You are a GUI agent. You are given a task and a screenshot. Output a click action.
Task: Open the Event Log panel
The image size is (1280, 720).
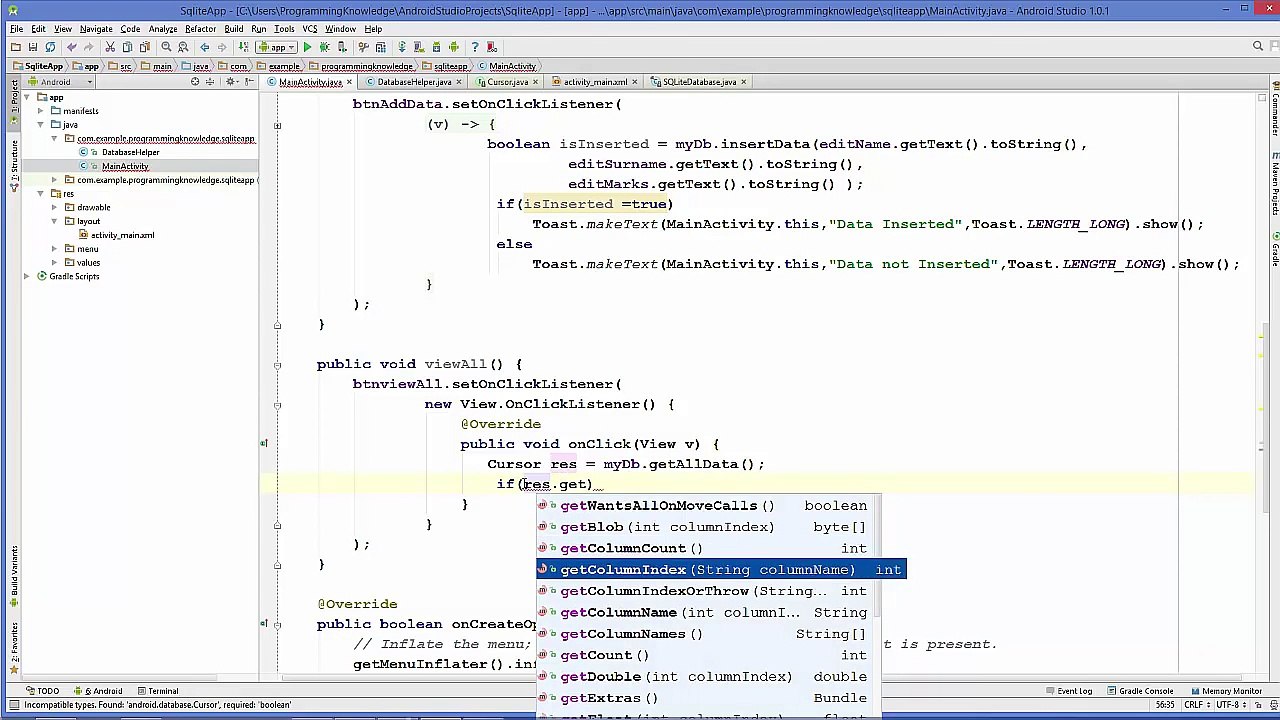[x=1069, y=691]
